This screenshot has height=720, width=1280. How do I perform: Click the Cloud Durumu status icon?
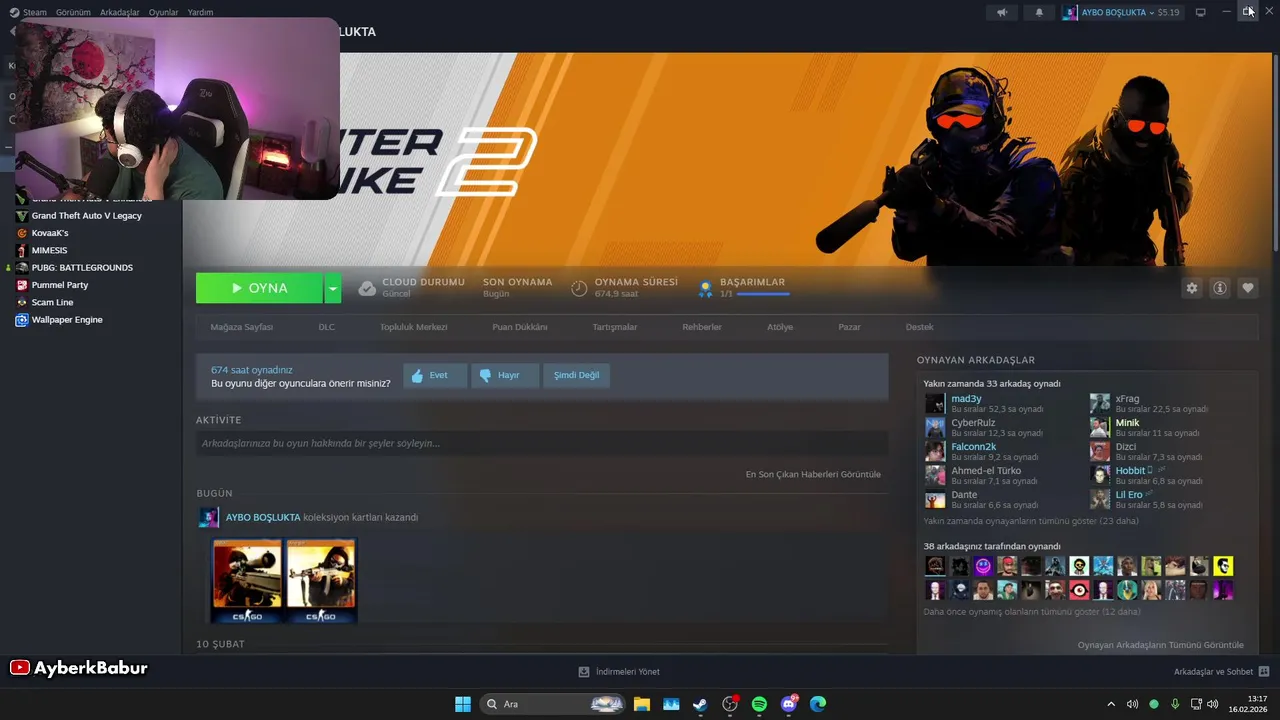[x=367, y=288]
